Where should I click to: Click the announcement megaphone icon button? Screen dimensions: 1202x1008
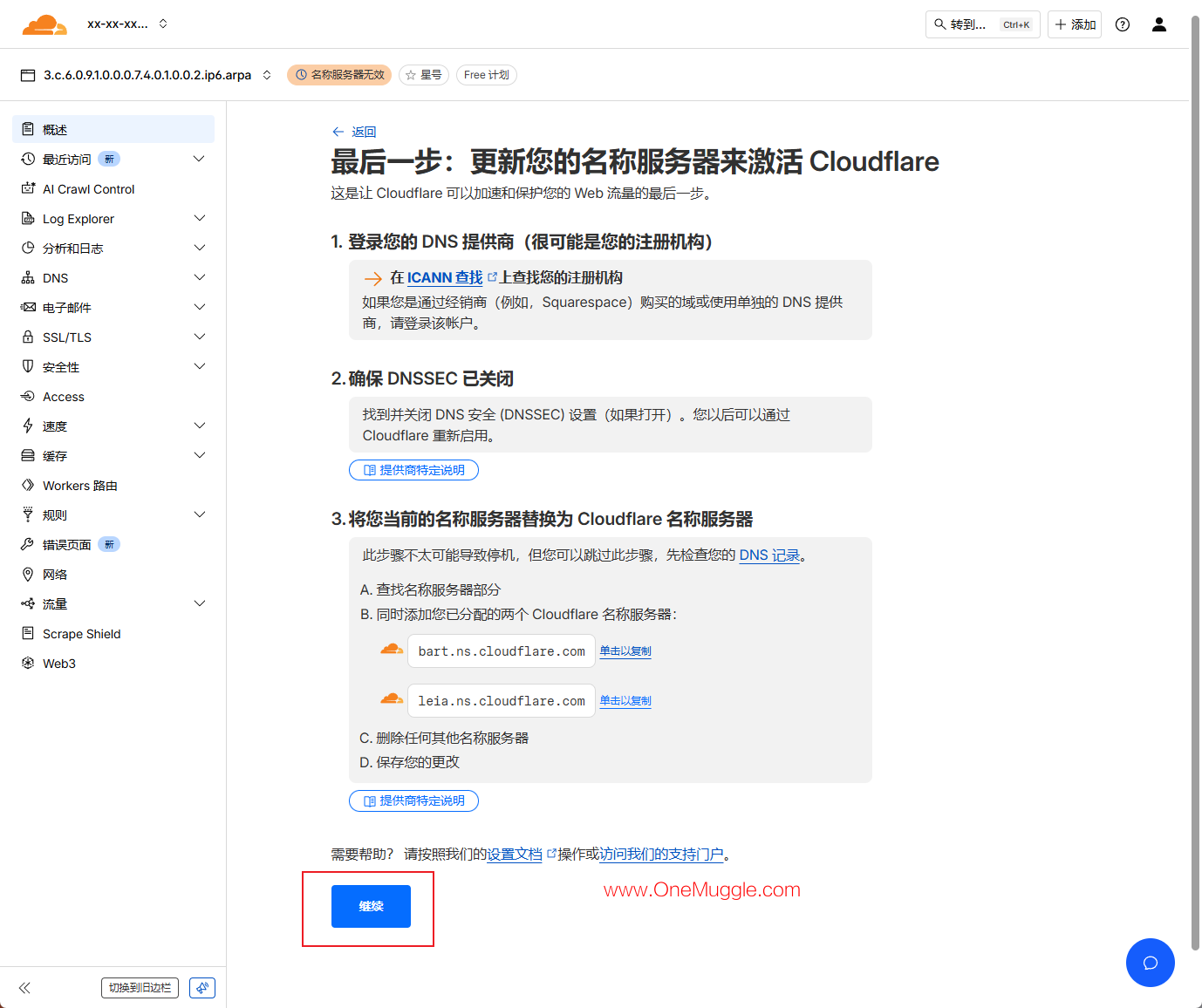click(x=202, y=988)
